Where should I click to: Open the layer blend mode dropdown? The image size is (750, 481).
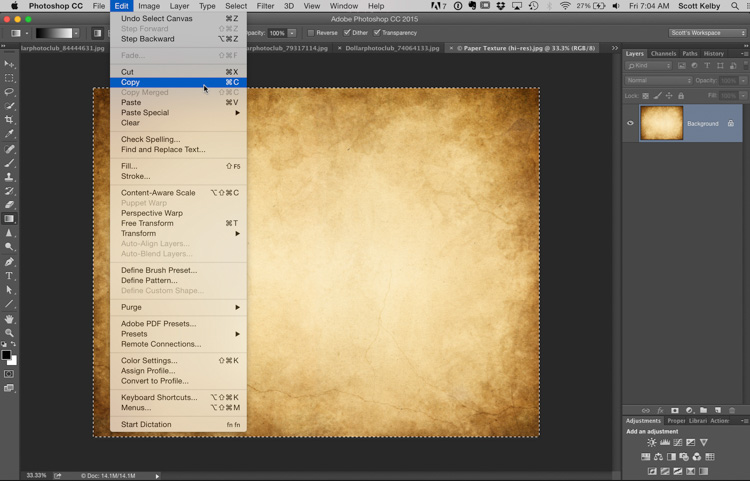(x=658, y=80)
